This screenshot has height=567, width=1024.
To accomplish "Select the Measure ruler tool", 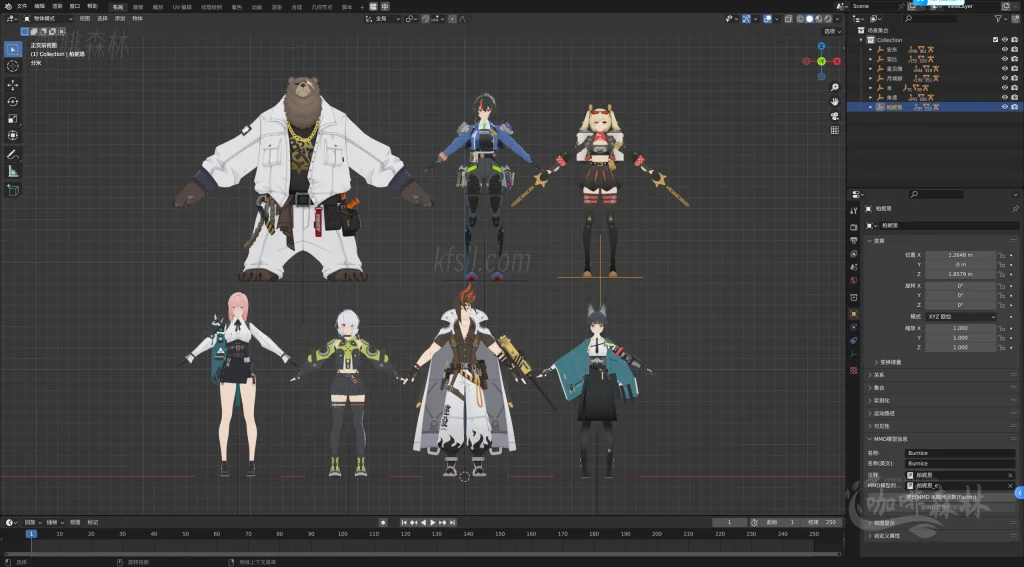I will (x=12, y=171).
